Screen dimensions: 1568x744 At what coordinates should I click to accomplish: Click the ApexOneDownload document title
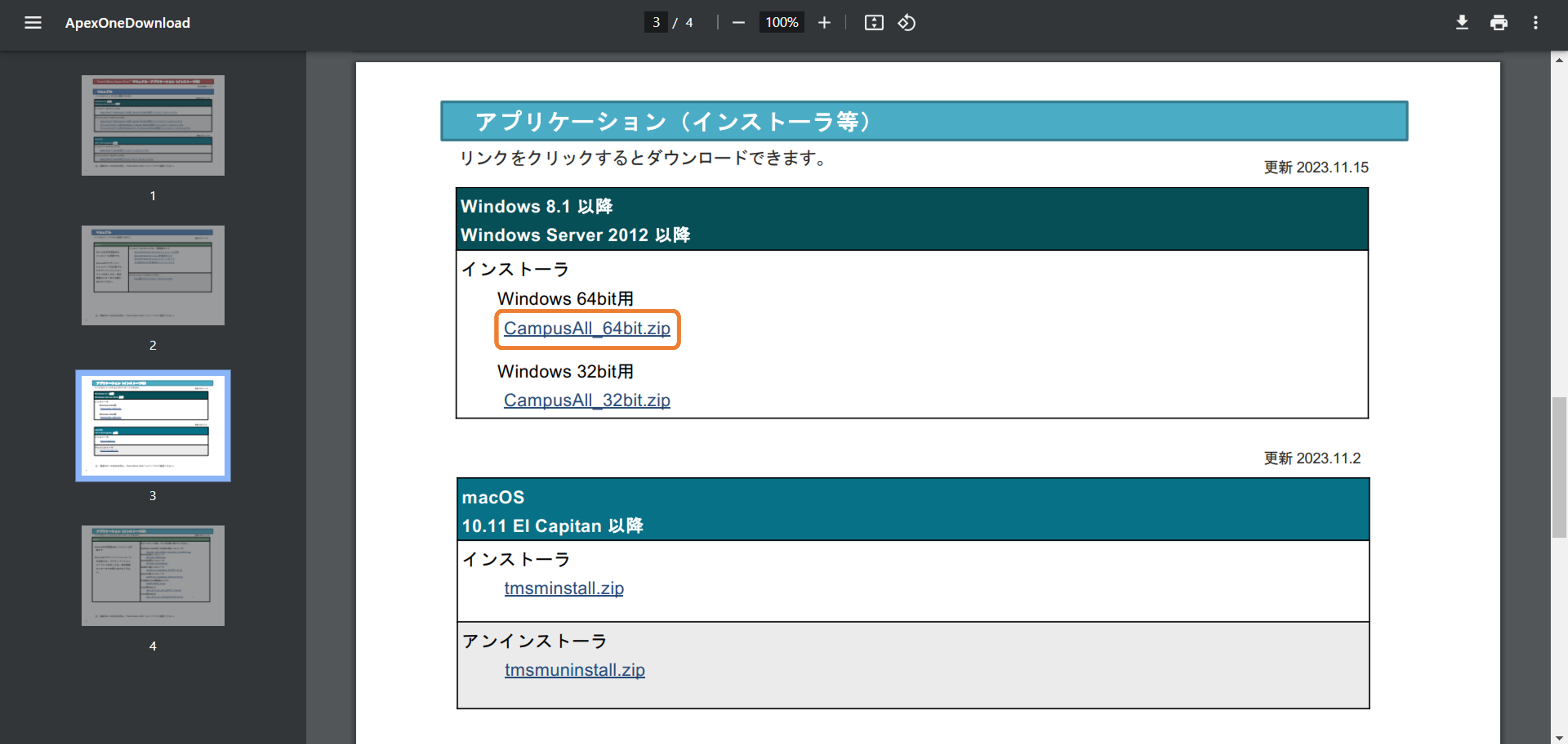[x=127, y=22]
